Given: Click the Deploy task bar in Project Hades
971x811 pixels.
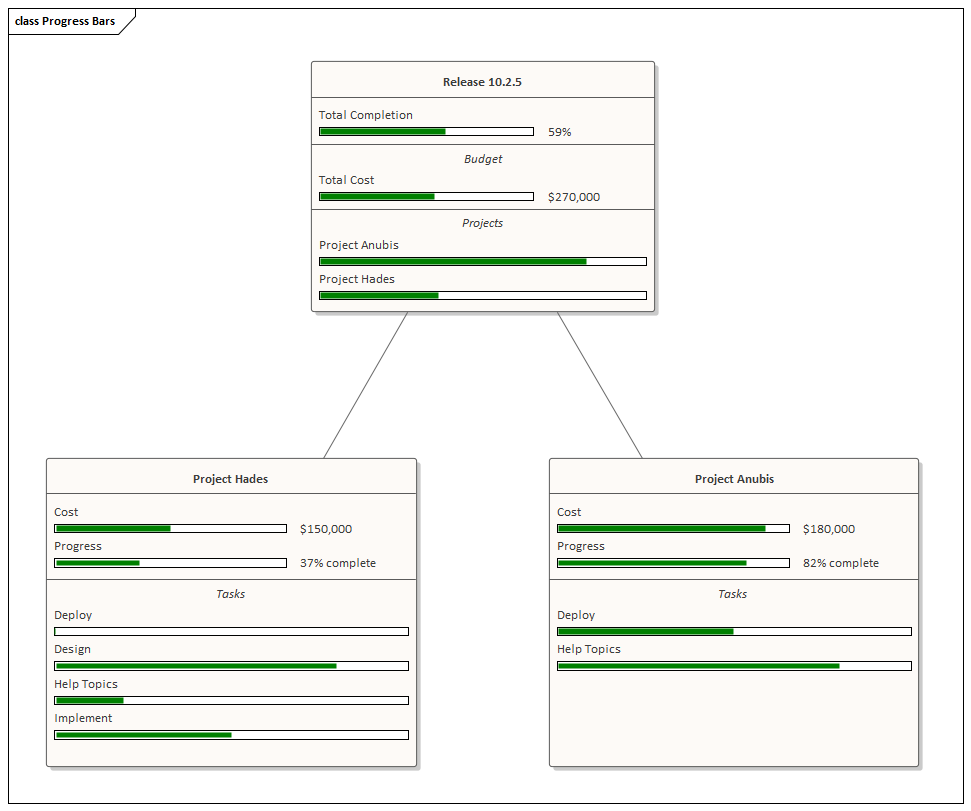Looking at the screenshot, I should pyautogui.click(x=230, y=631).
